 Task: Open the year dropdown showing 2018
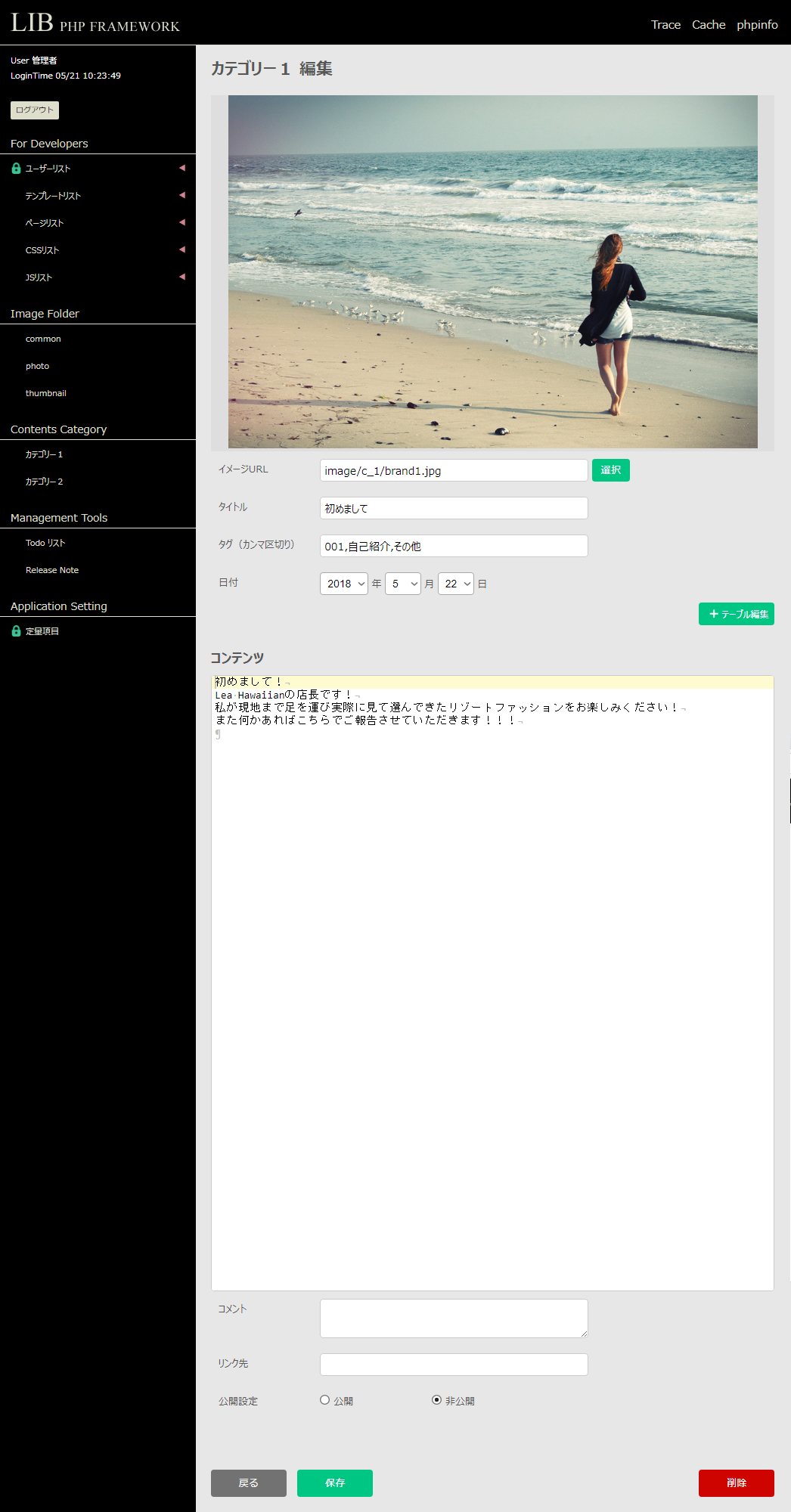pyautogui.click(x=344, y=584)
